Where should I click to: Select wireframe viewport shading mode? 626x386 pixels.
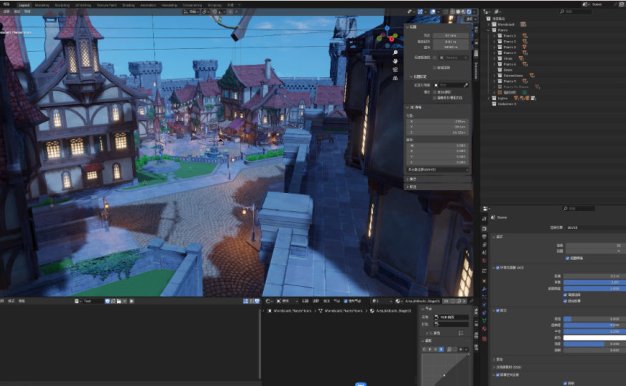452,12
